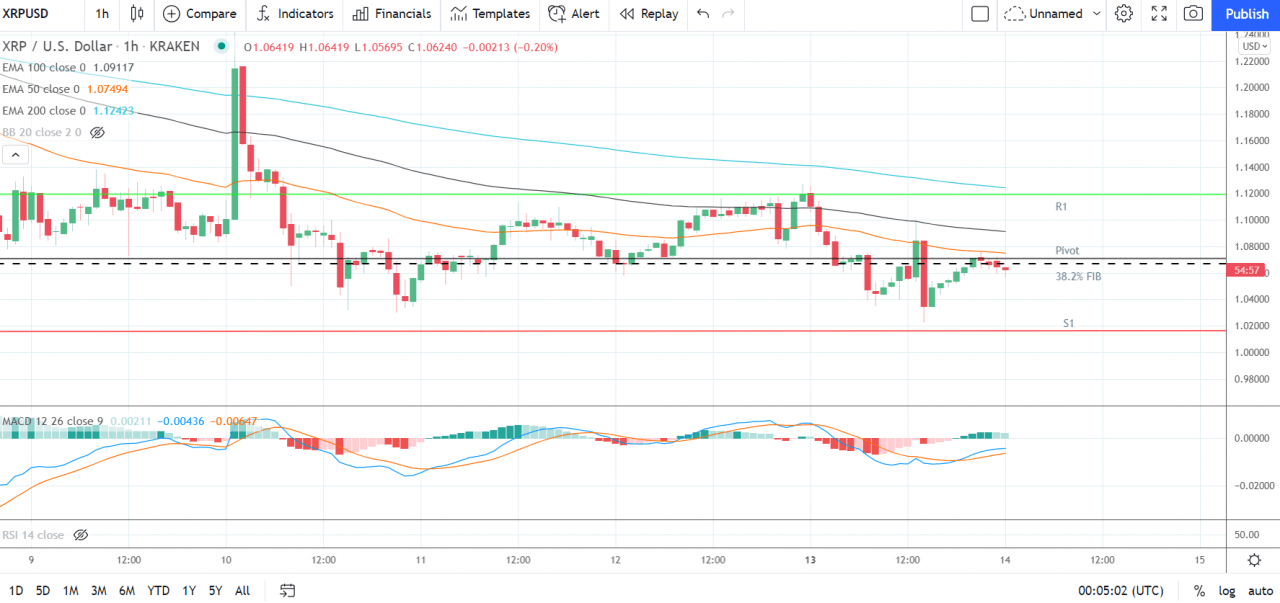The width and height of the screenshot is (1280, 603).
Task: Enter fullscreen mode with the expand icon
Action: pos(1159,14)
